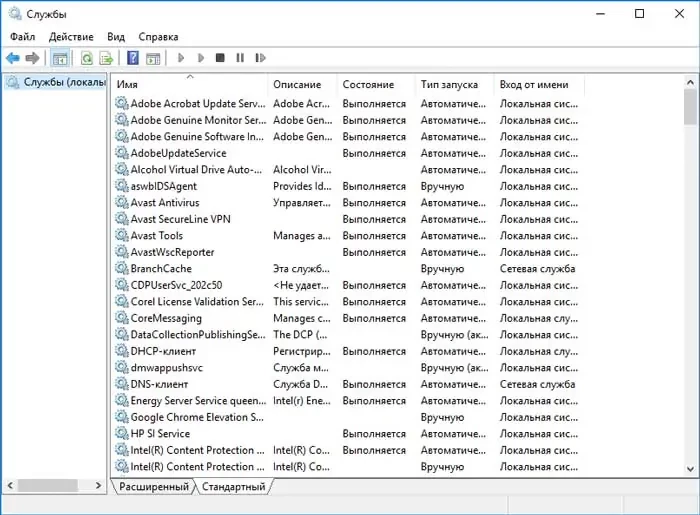The width and height of the screenshot is (700, 515).
Task: Click the pause service toolbar icon
Action: [240, 58]
